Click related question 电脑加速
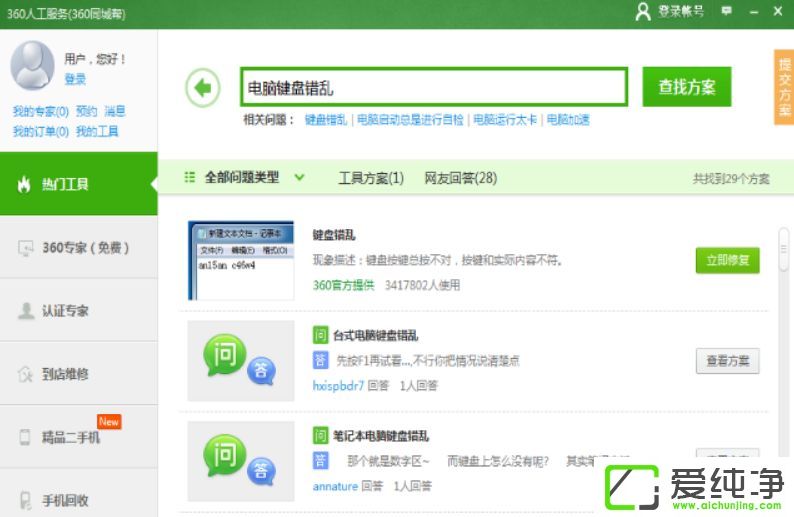794x517 pixels. pyautogui.click(x=568, y=120)
